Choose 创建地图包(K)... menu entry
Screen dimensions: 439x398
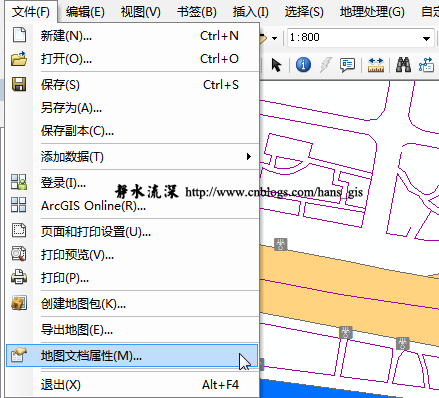132,303
